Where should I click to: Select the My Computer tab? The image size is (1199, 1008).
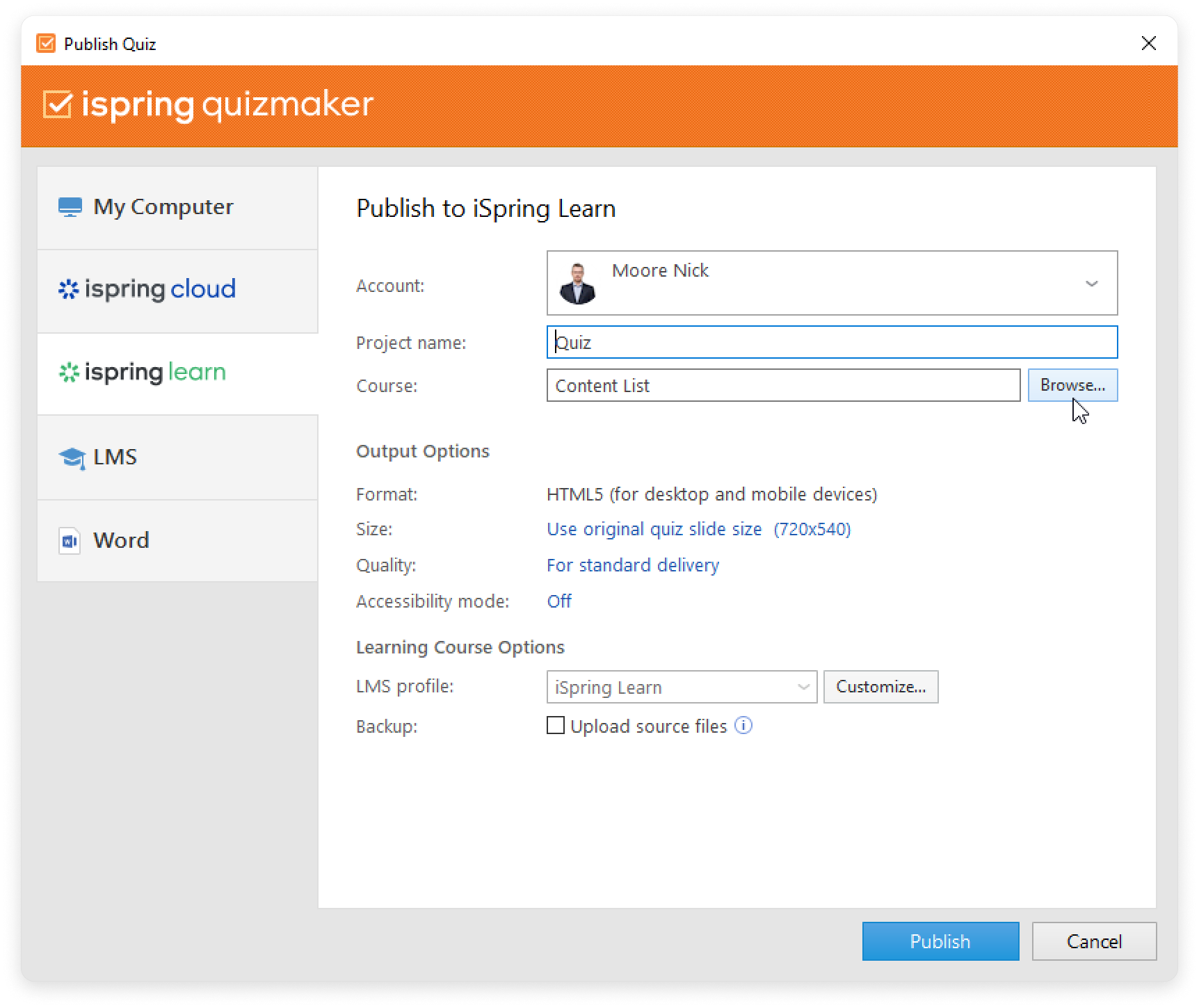tap(177, 207)
